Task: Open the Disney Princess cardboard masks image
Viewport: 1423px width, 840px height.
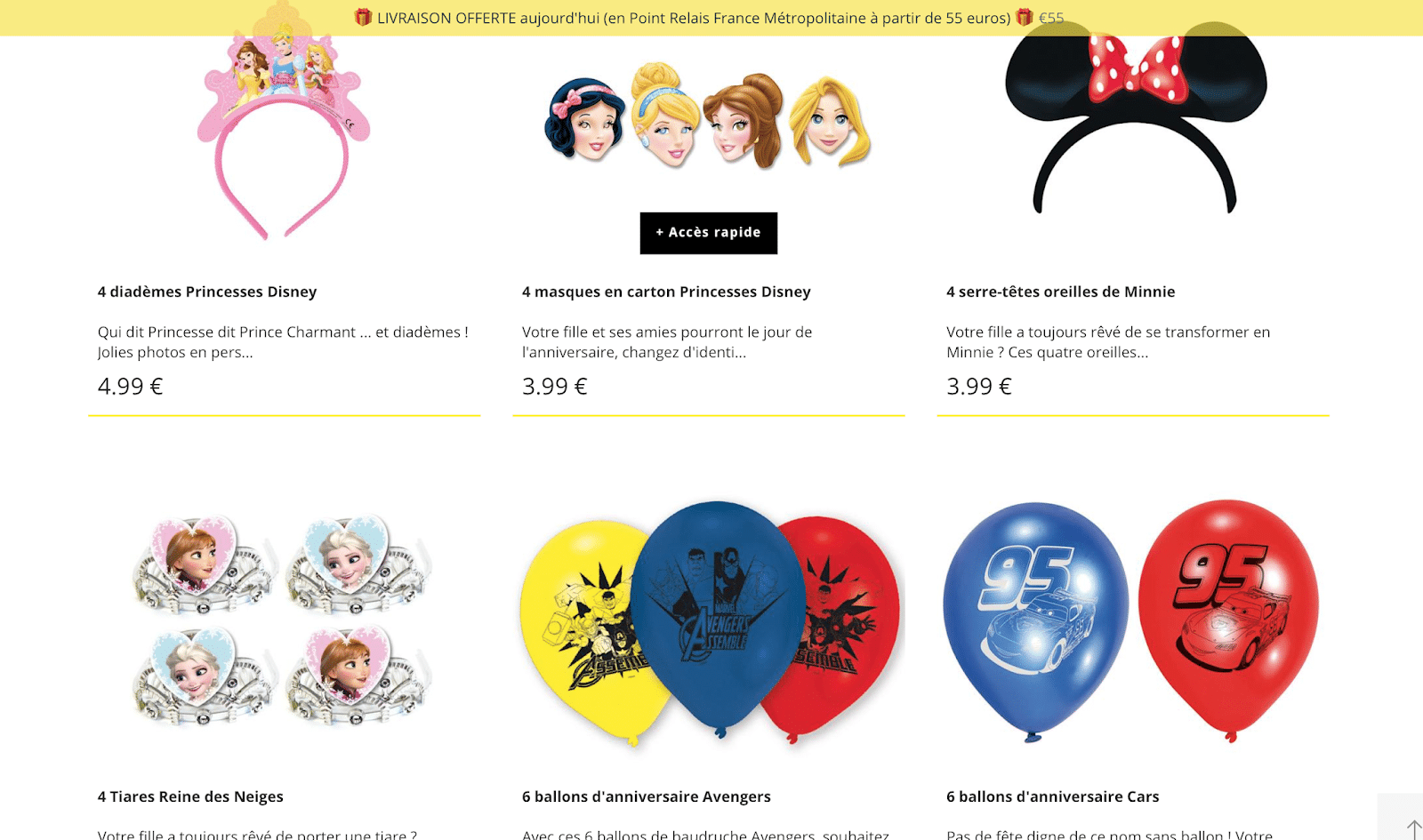Action: [708, 116]
